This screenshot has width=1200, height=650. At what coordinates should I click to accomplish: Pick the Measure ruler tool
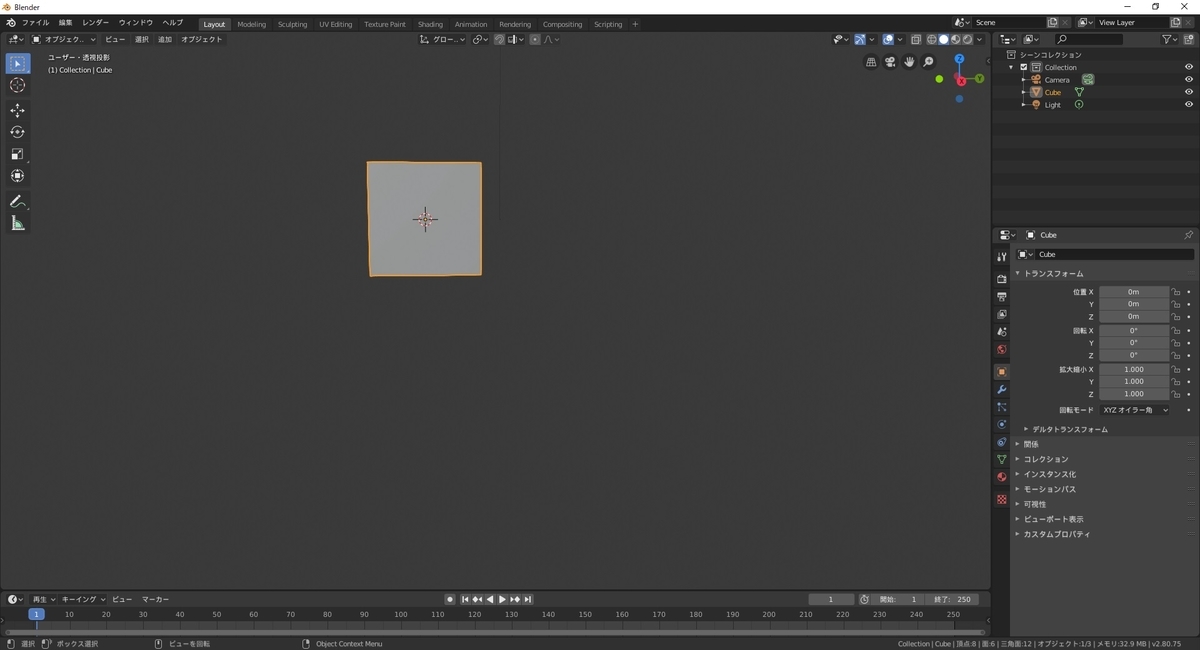(x=17, y=223)
